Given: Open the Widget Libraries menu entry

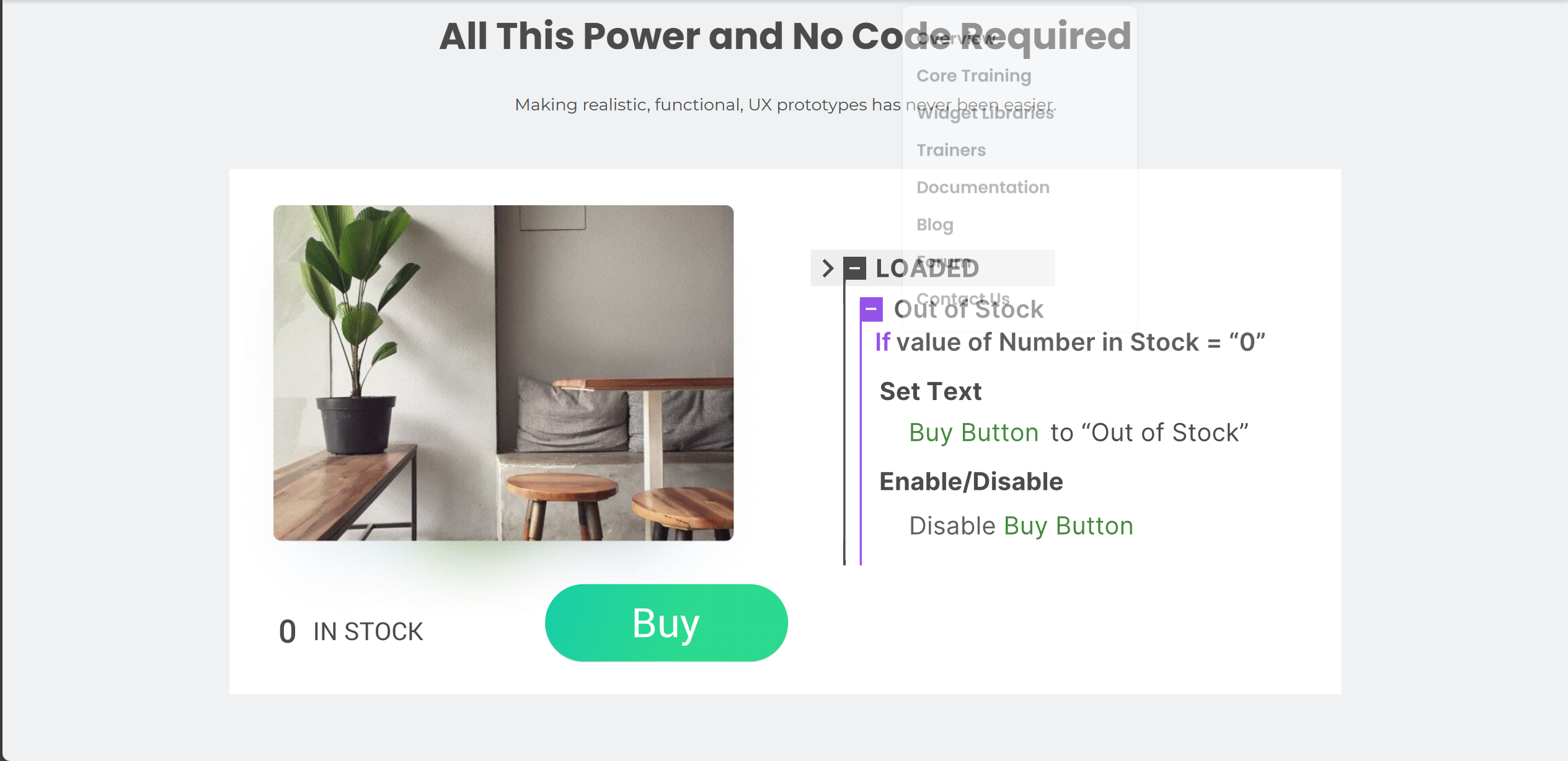Looking at the screenshot, I should point(985,113).
